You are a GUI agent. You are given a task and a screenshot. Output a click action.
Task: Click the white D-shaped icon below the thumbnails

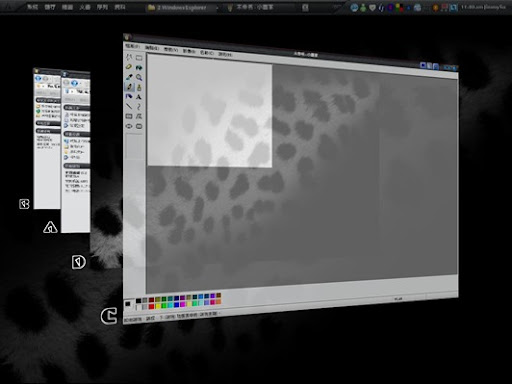click(x=79, y=262)
